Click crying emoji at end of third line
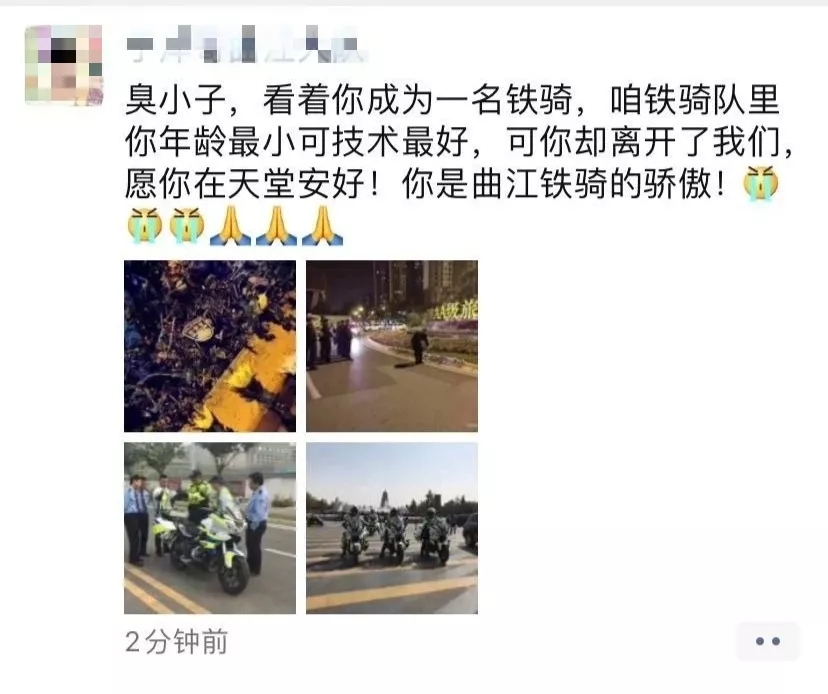The image size is (828, 694). click(760, 183)
